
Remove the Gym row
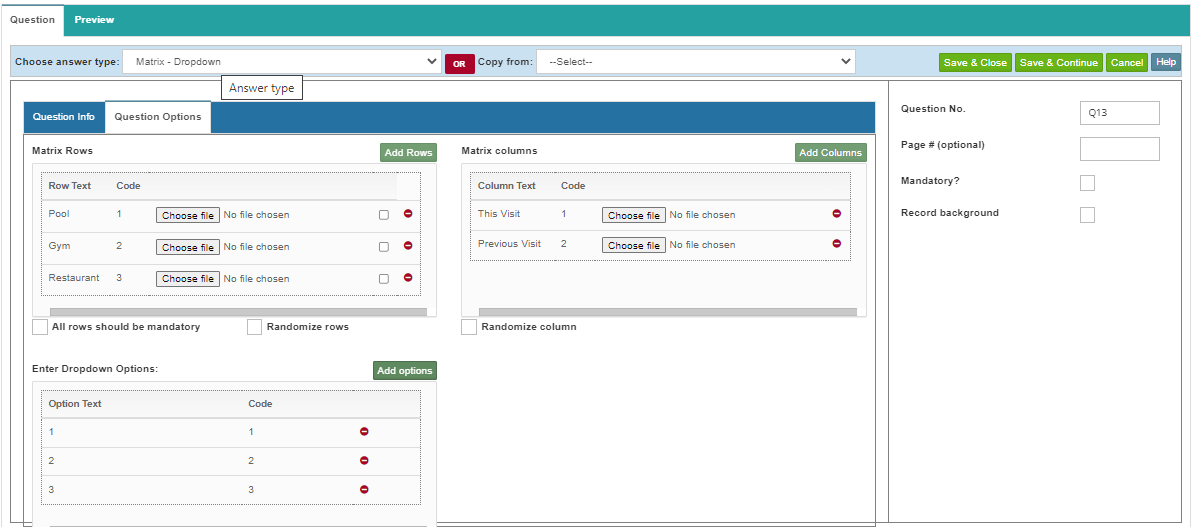(x=408, y=246)
